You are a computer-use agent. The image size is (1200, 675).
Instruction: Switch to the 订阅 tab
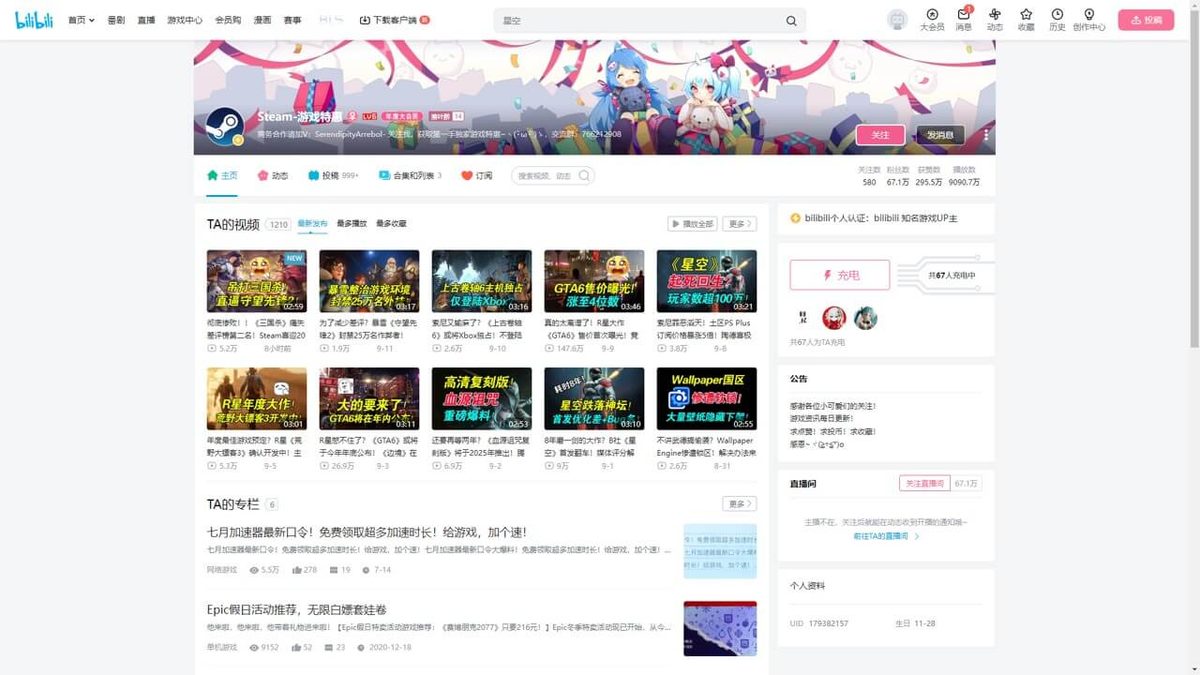(x=477, y=175)
